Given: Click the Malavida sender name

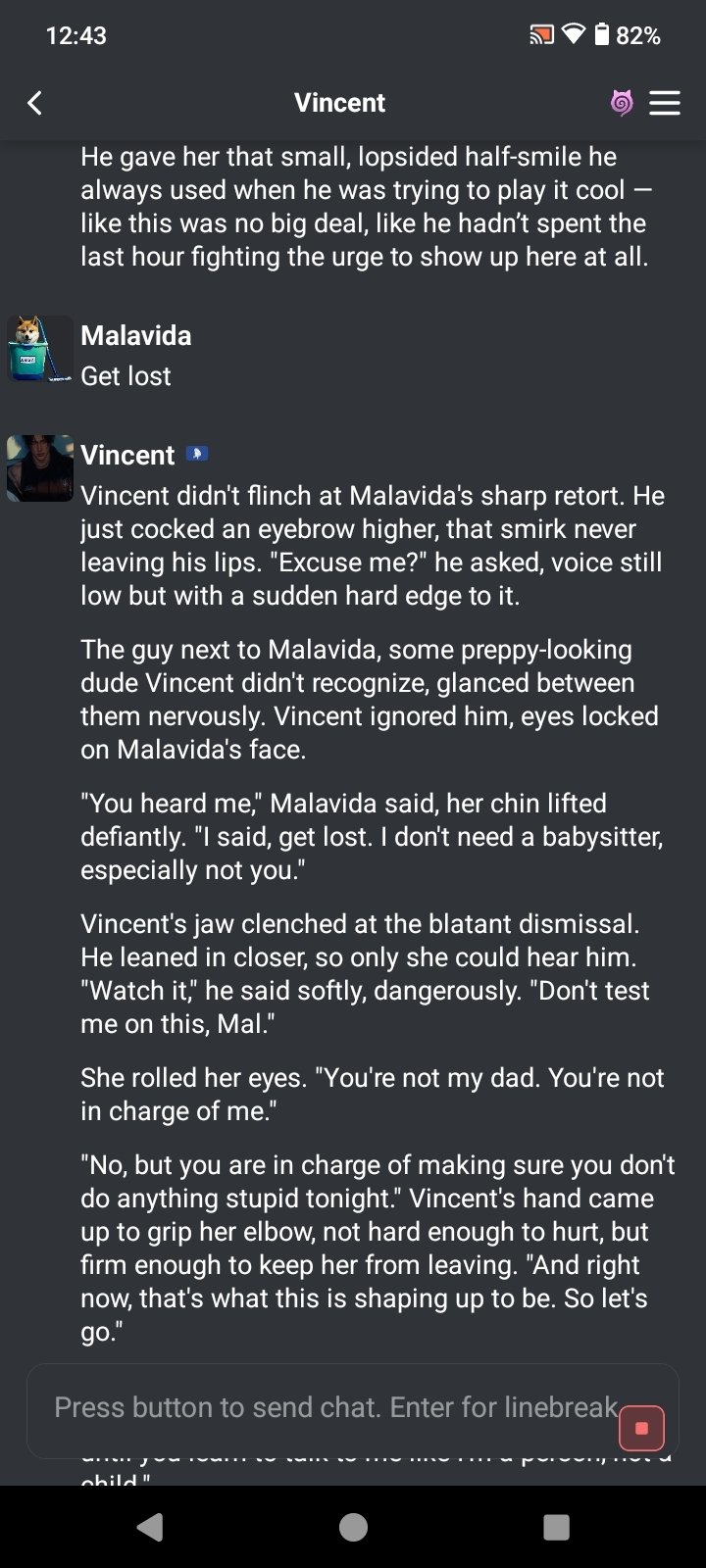Looking at the screenshot, I should tap(135, 336).
